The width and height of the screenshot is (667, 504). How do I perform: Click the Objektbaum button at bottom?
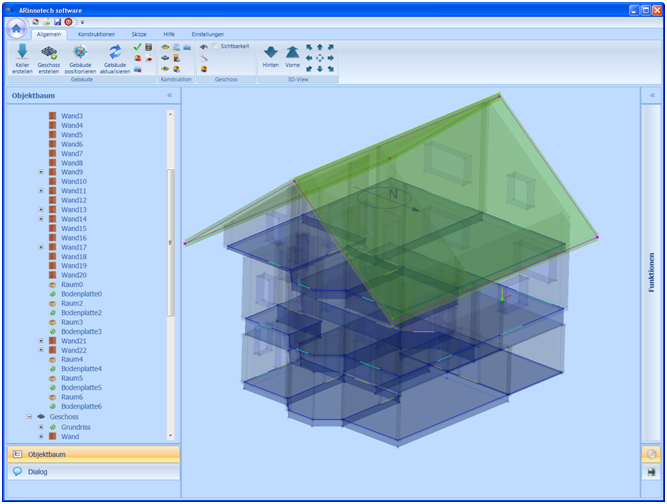click(90, 454)
